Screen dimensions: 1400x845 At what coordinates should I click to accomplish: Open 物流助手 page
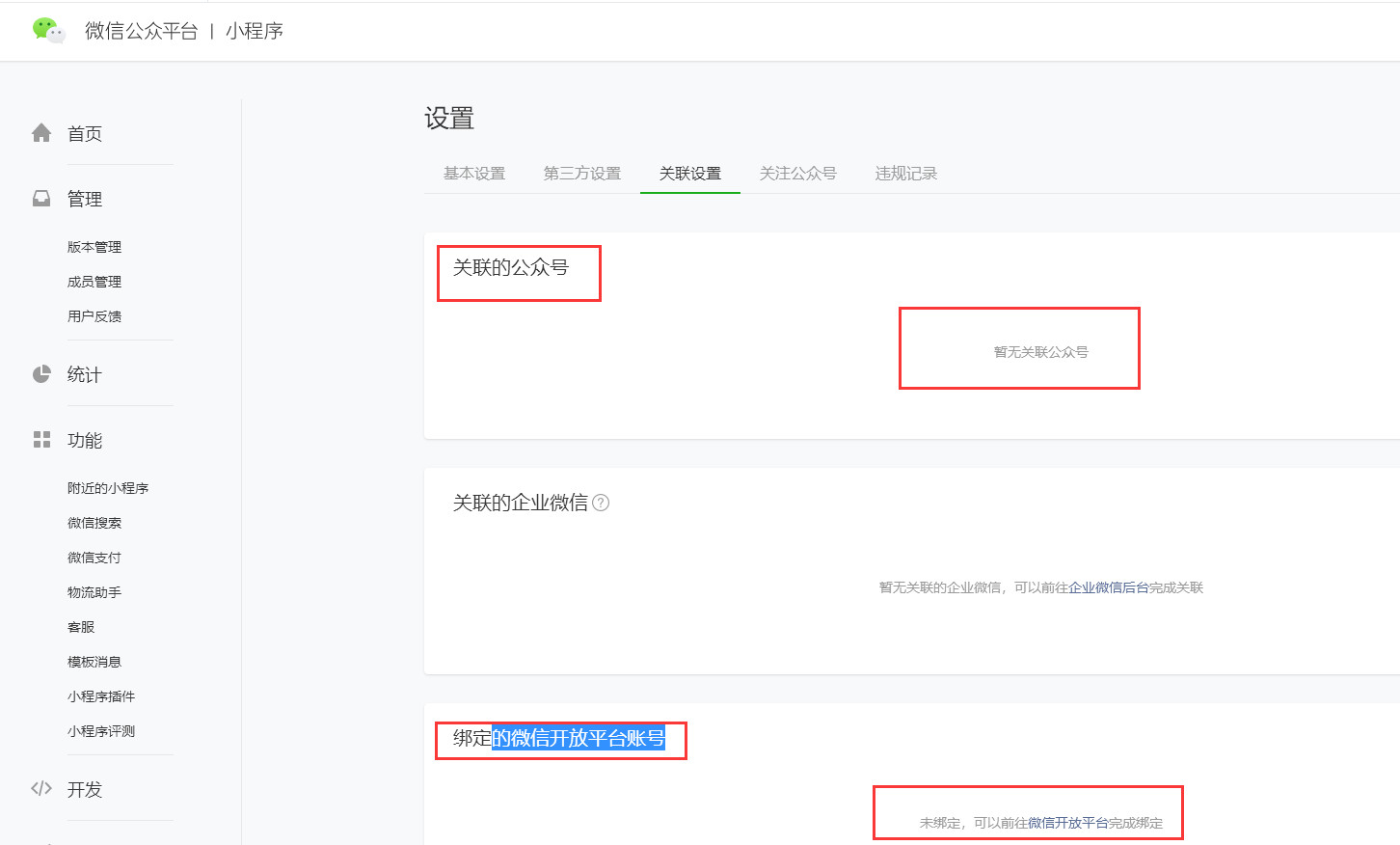point(94,592)
